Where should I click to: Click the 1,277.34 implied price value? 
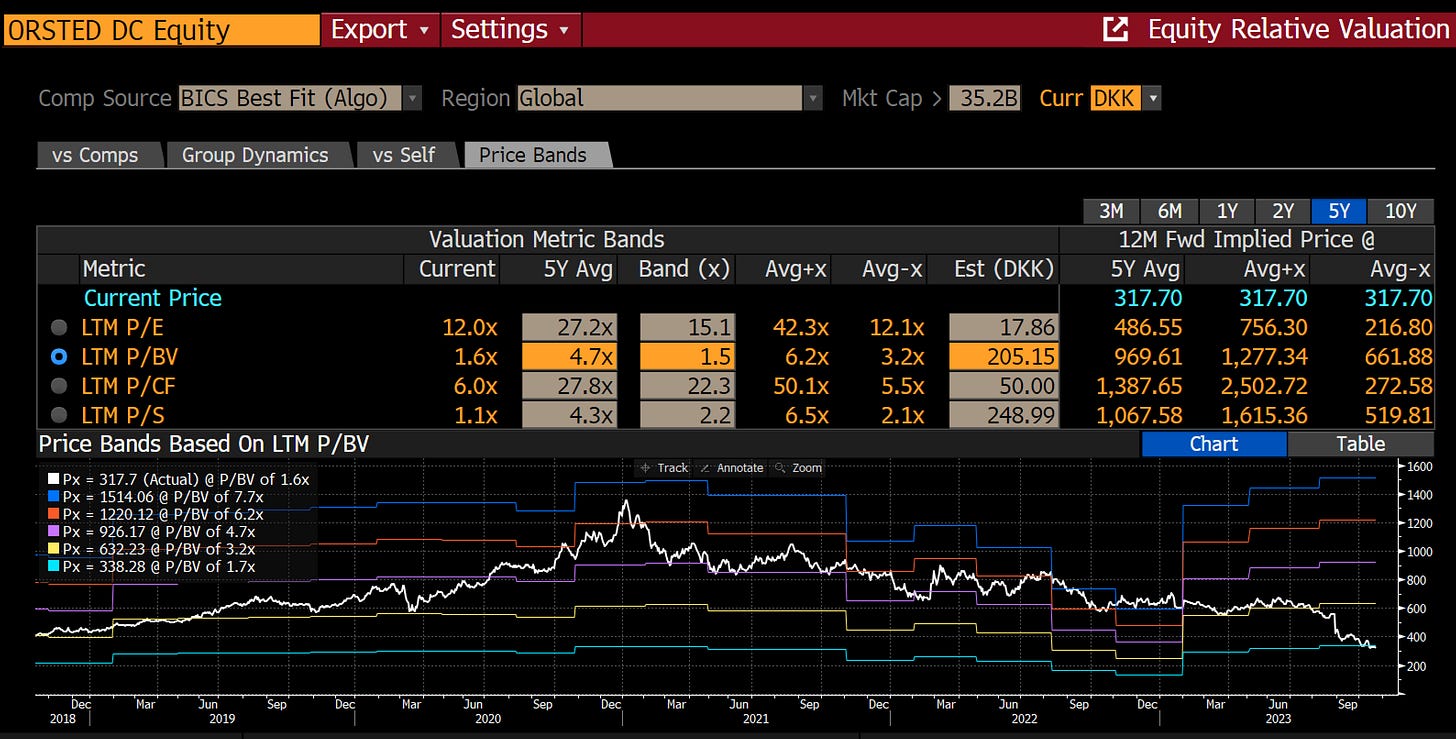(x=1260, y=356)
